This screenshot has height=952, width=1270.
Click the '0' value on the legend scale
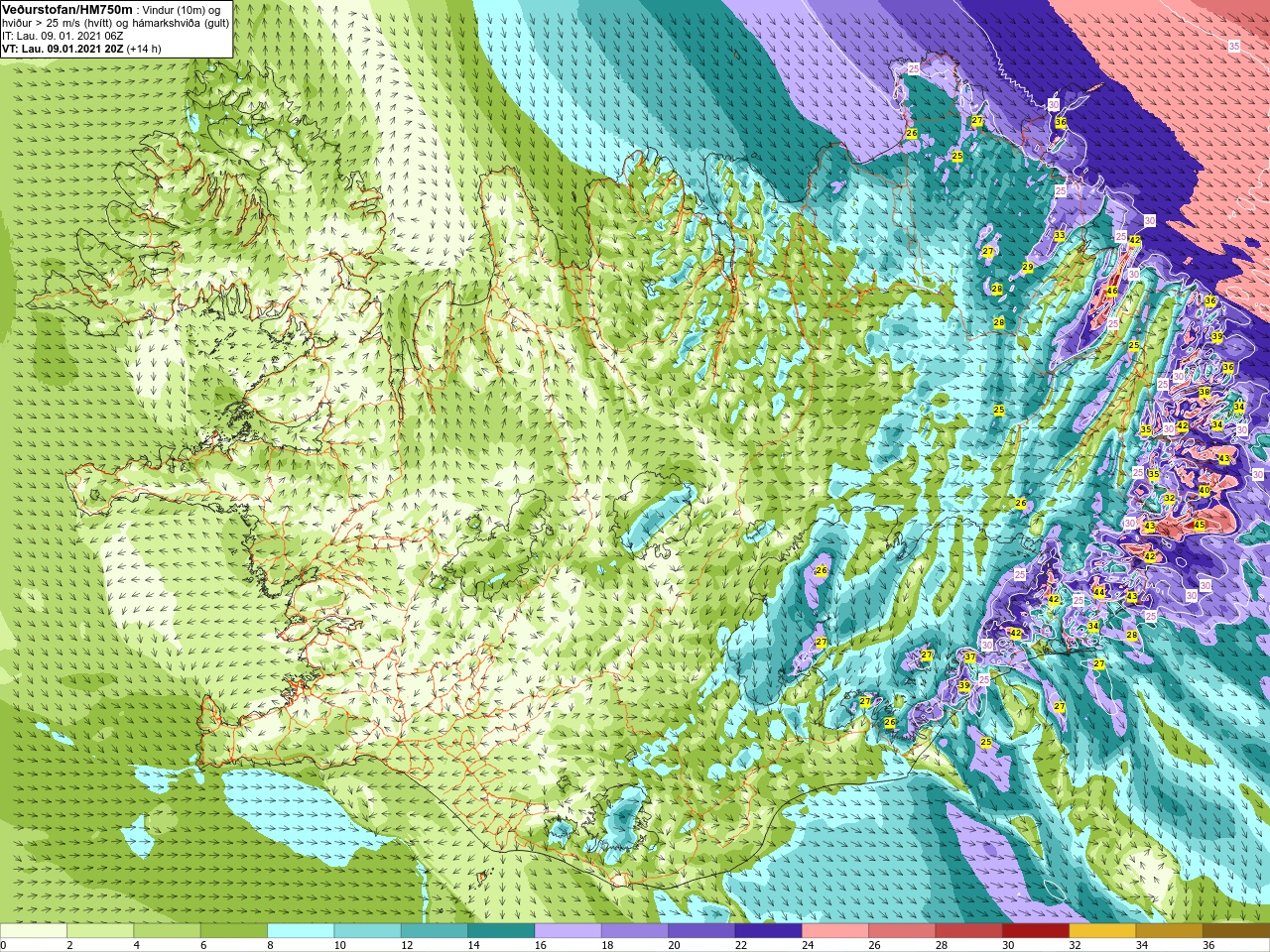point(3,945)
